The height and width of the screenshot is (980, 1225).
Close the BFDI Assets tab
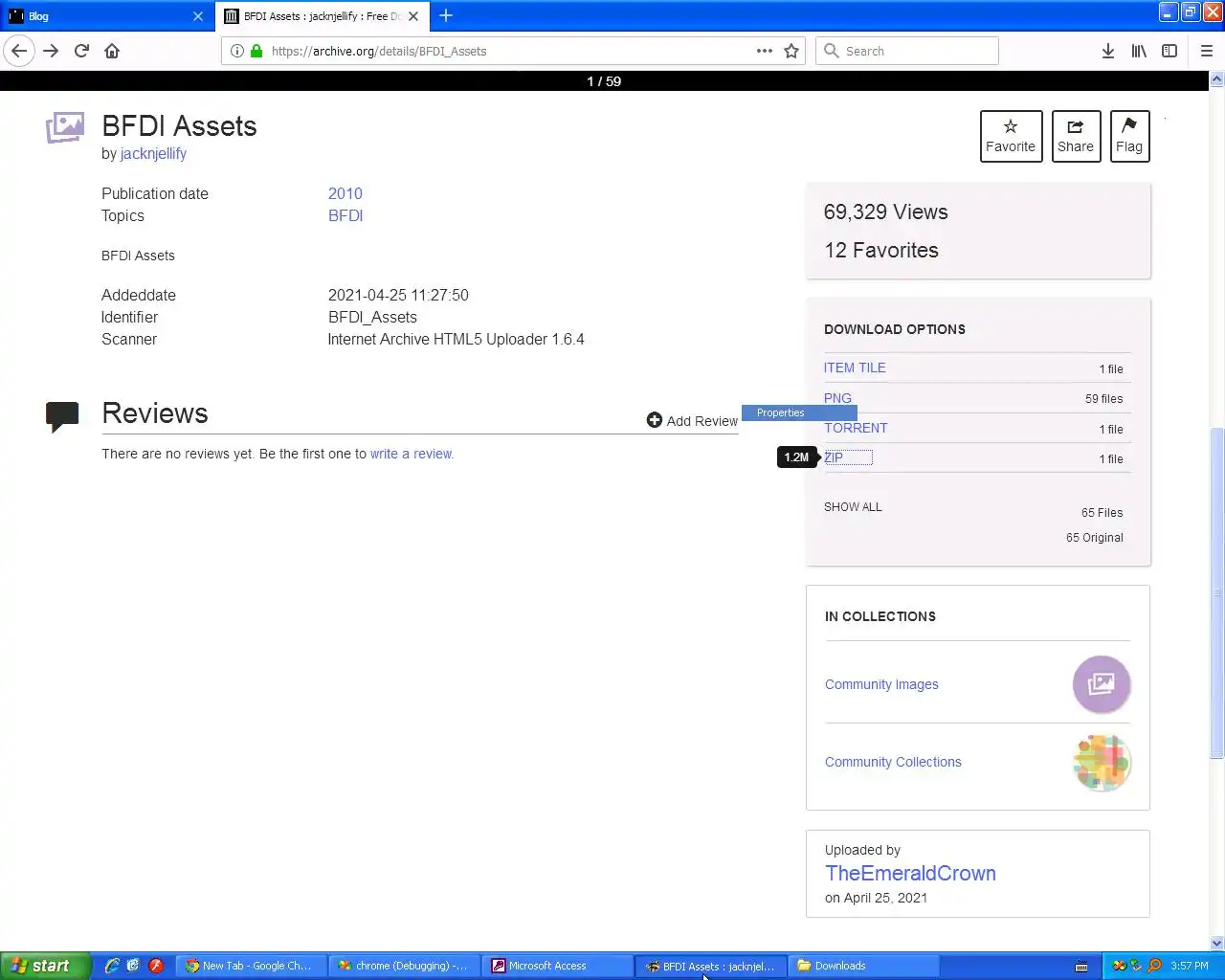[413, 15]
